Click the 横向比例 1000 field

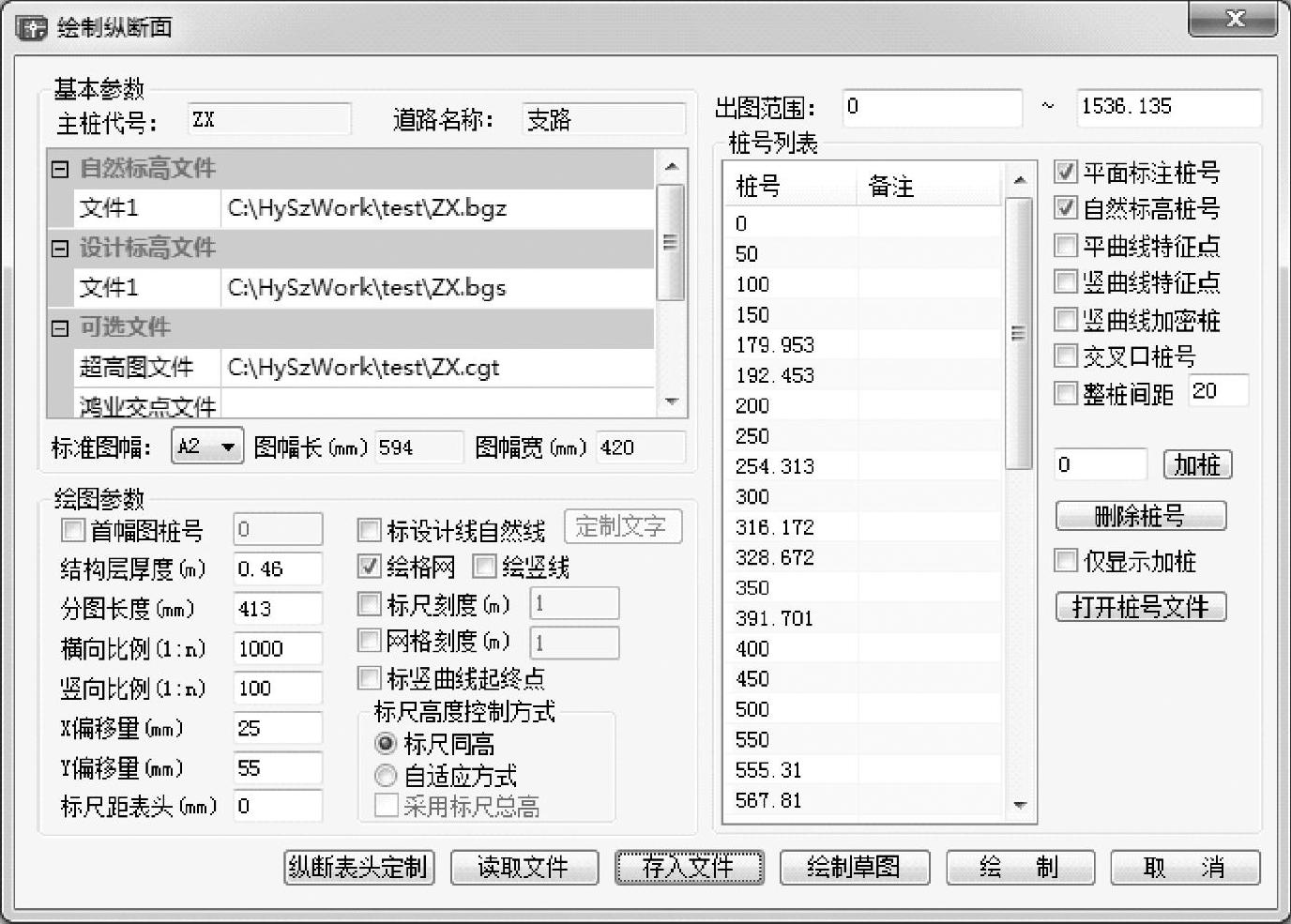[x=278, y=648]
